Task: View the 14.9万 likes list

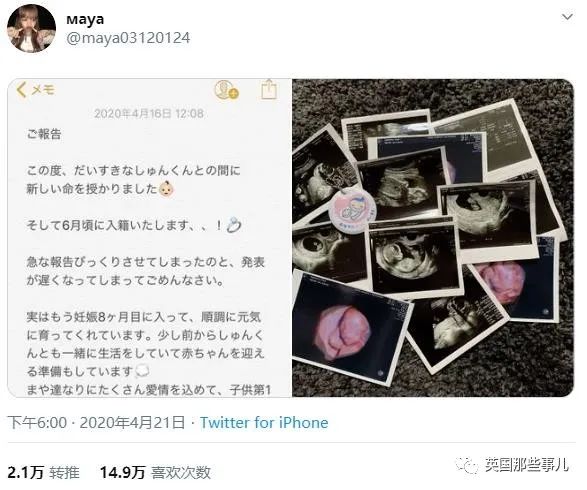Action: 155,472
